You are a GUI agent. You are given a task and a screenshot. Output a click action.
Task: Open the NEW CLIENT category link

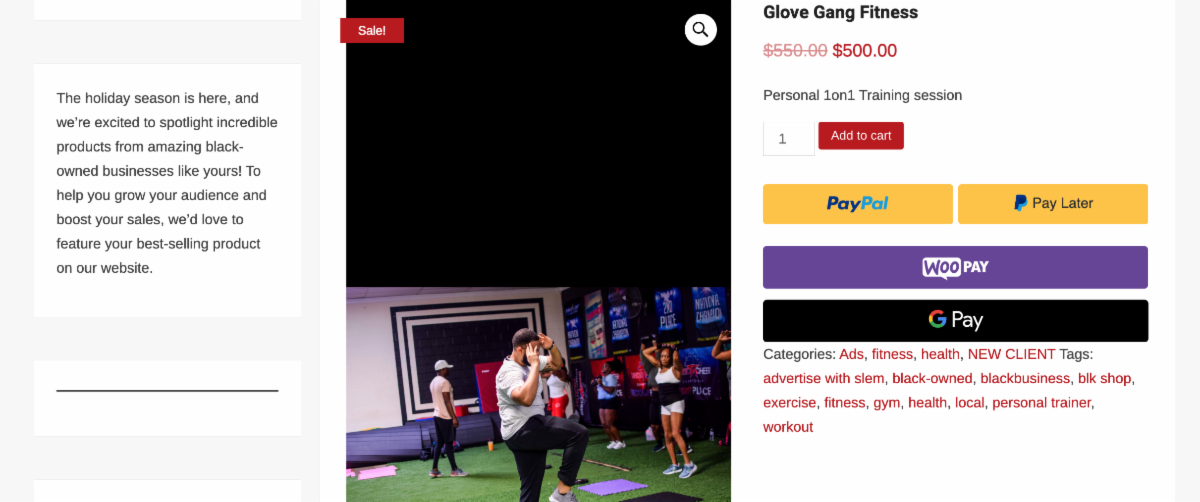pyautogui.click(x=1011, y=354)
